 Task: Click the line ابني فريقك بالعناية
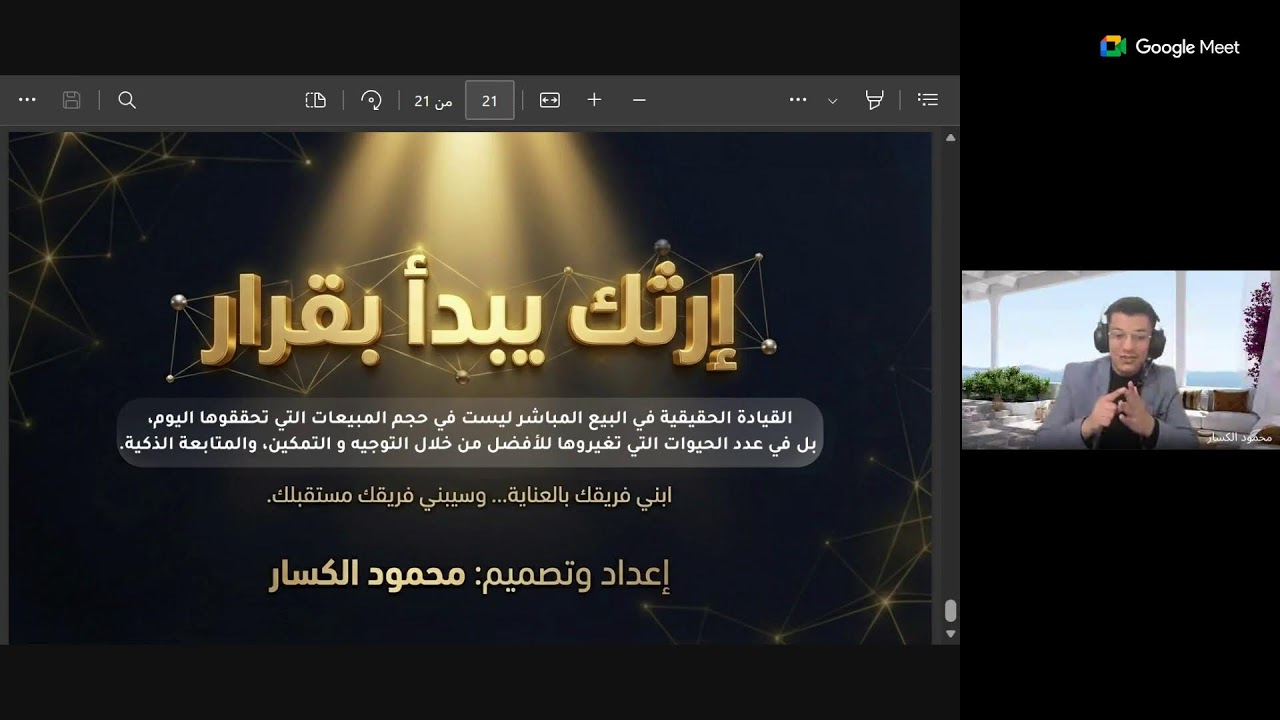(x=469, y=495)
